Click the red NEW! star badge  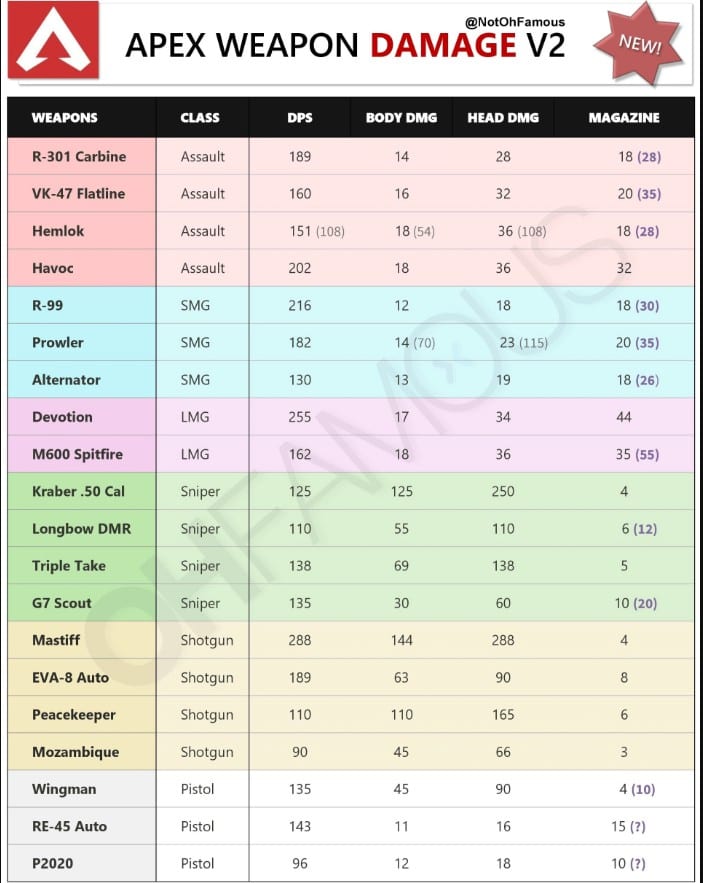point(638,42)
